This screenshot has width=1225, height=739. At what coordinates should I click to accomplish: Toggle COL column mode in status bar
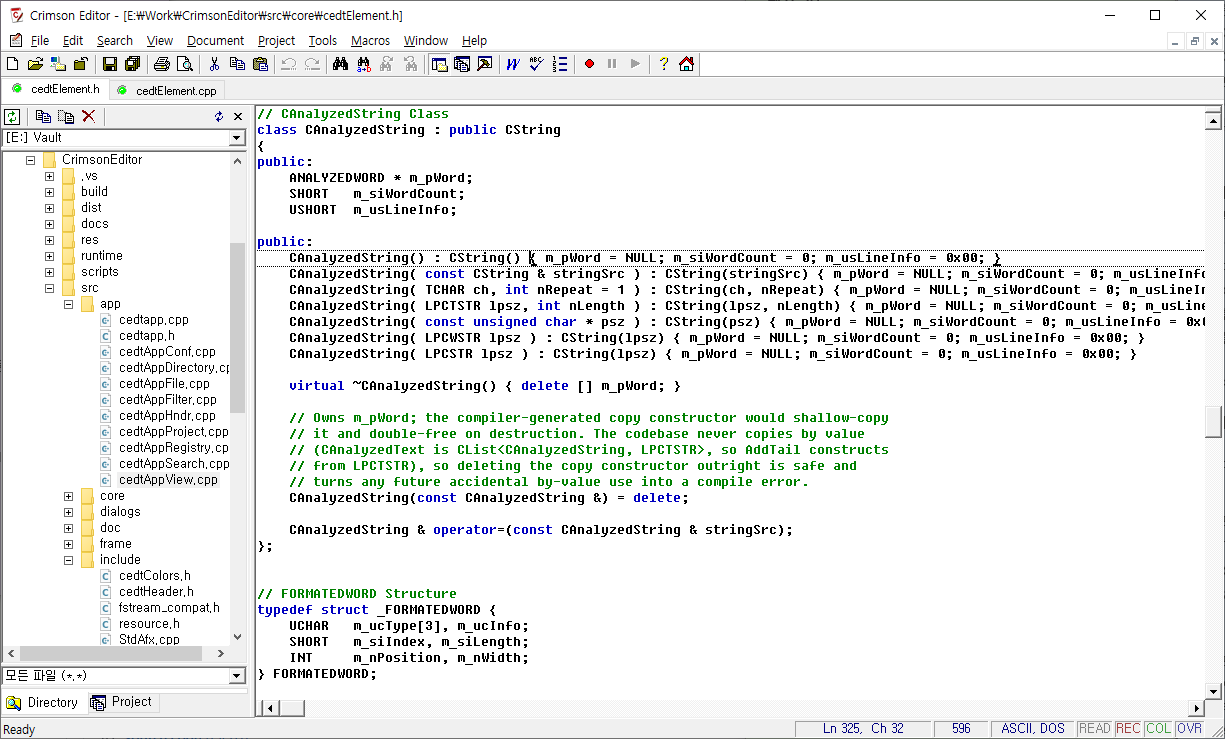click(1159, 729)
